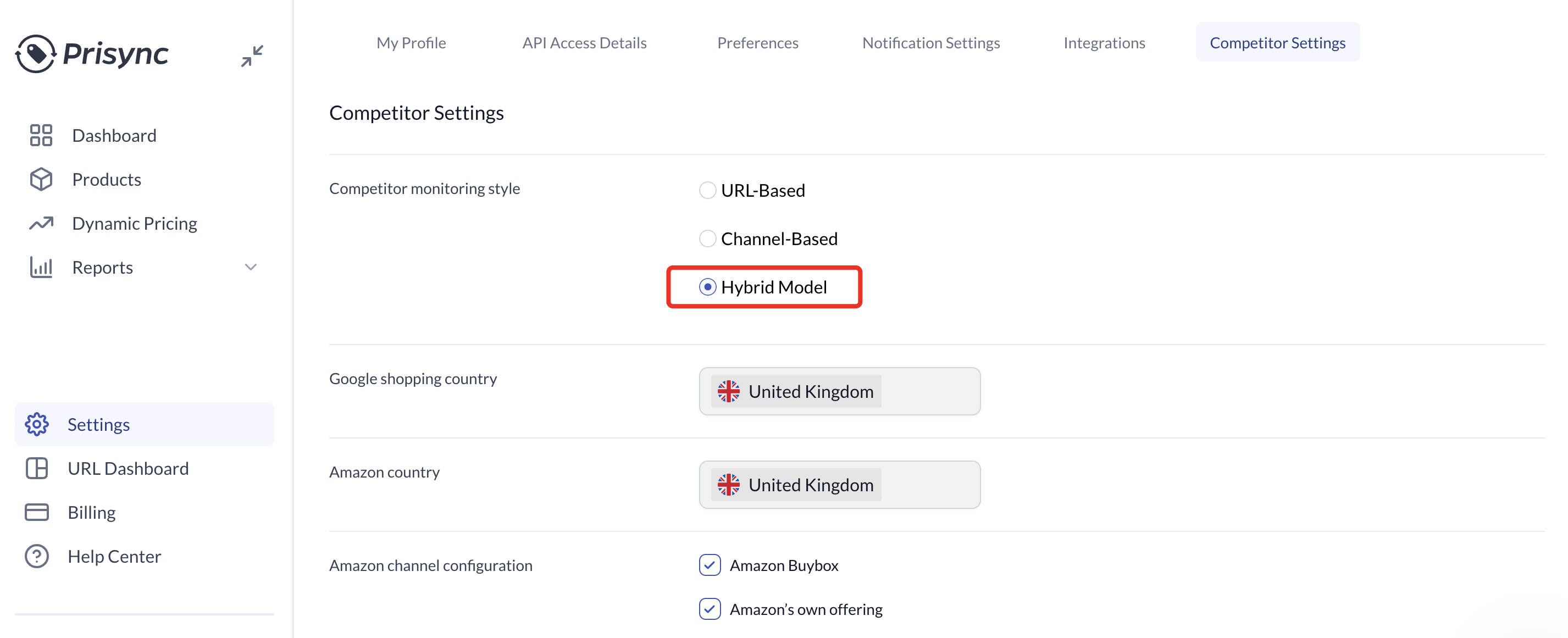This screenshot has width=1568, height=638.
Task: Switch to the API Access Details tab
Action: point(584,43)
